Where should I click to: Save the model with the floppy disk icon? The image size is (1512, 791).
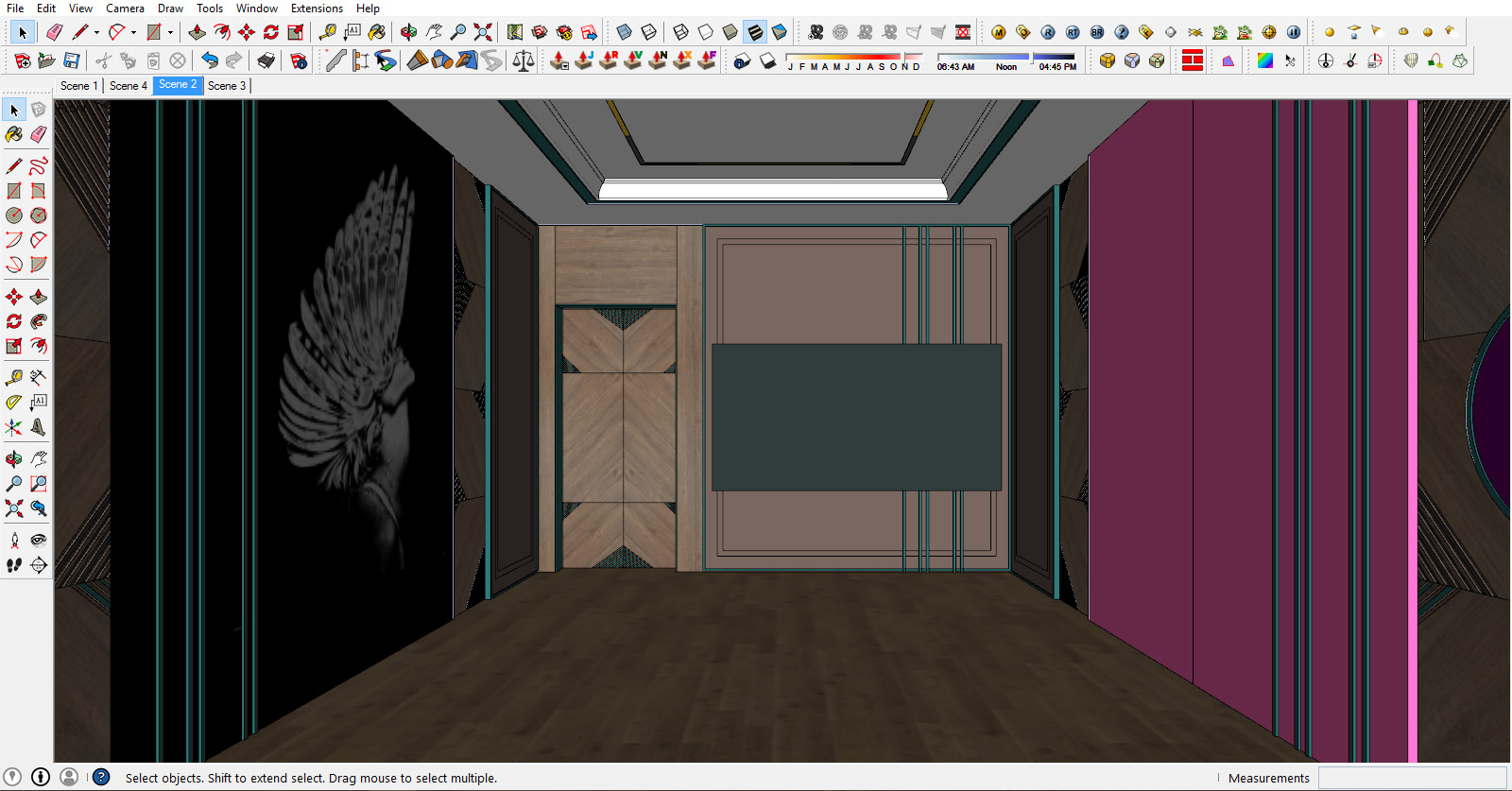[x=72, y=61]
